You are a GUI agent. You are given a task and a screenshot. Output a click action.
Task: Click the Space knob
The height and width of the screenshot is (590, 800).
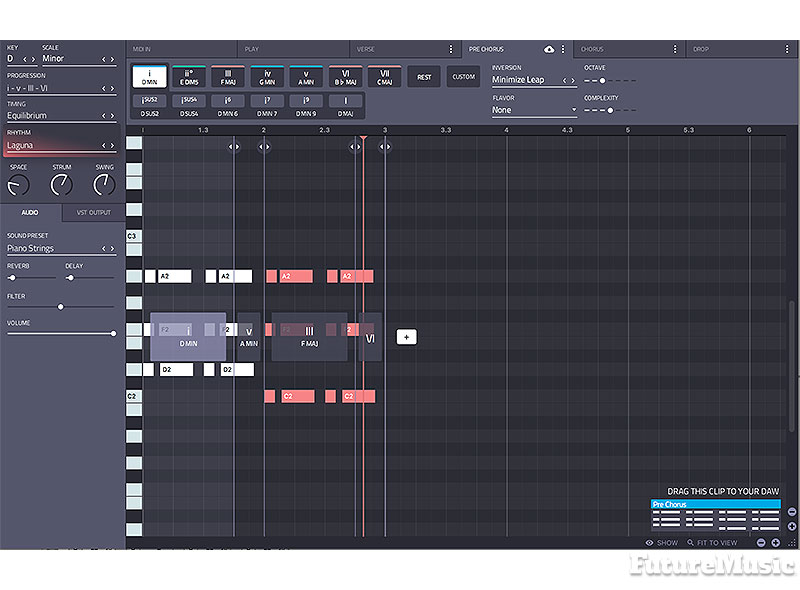coord(18,185)
